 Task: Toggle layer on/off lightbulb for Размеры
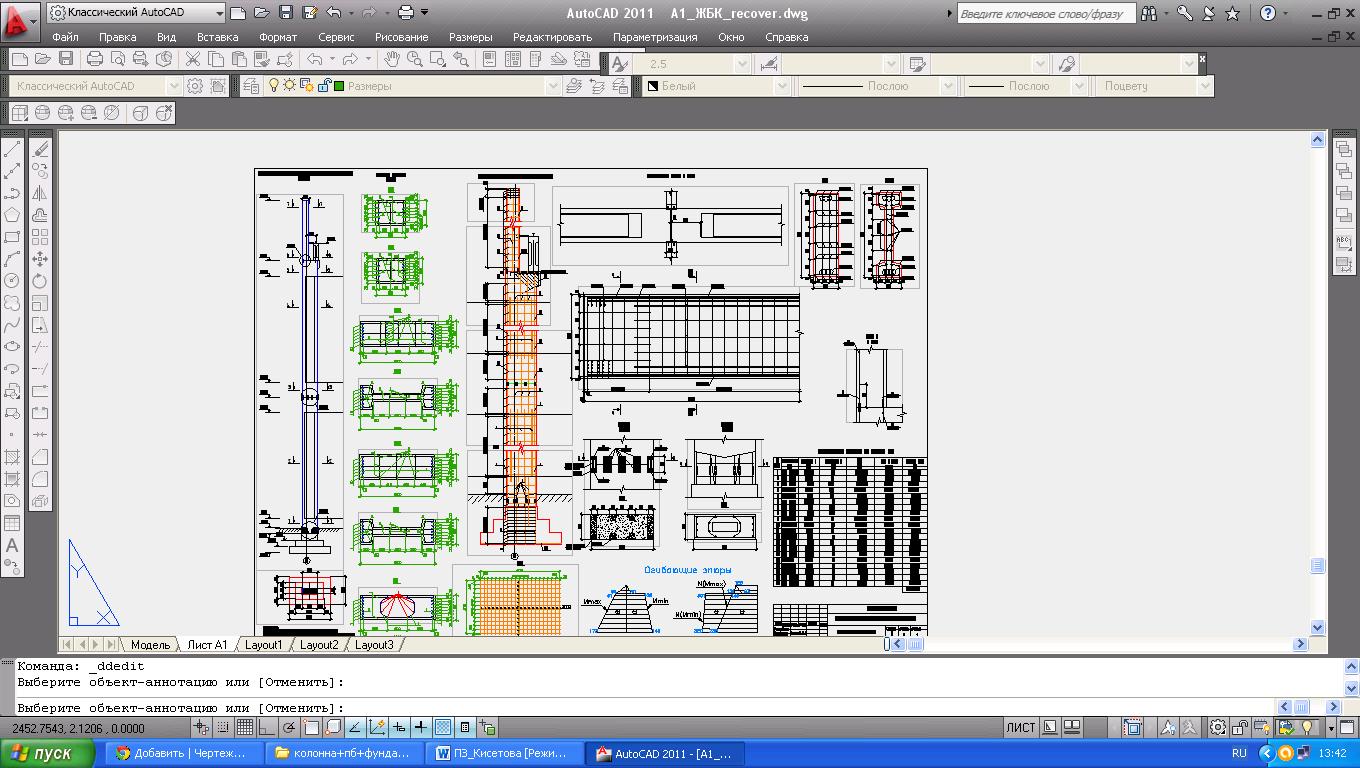pyautogui.click(x=274, y=86)
